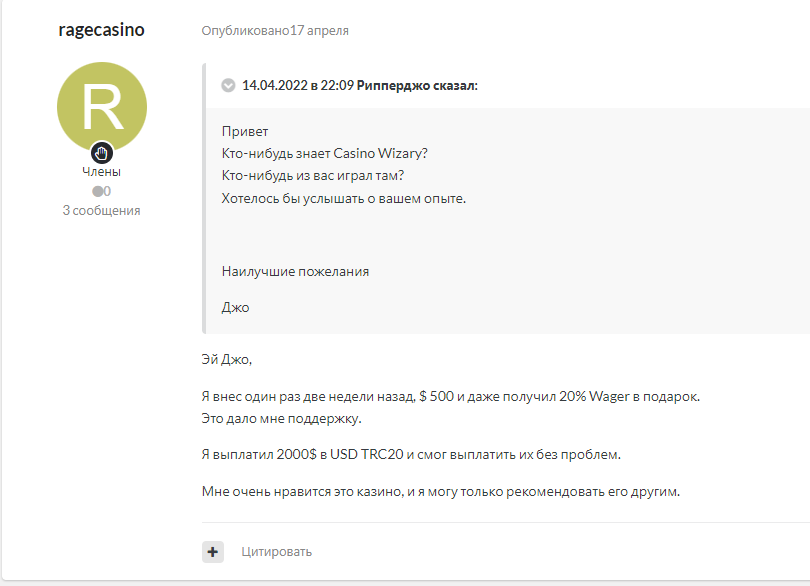Click the plus multi-quote button

(212, 552)
